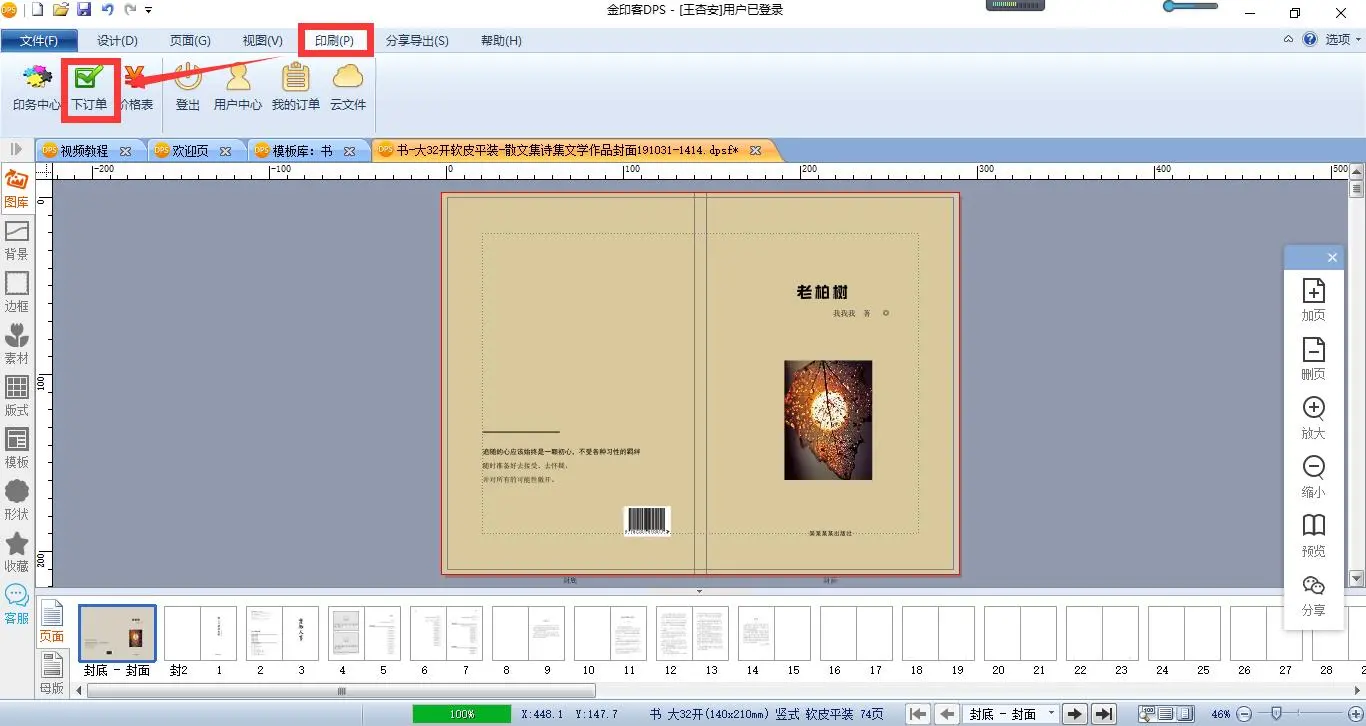Switch to the 印刷(P) ribbon tab
The height and width of the screenshot is (726, 1366).
334,41
